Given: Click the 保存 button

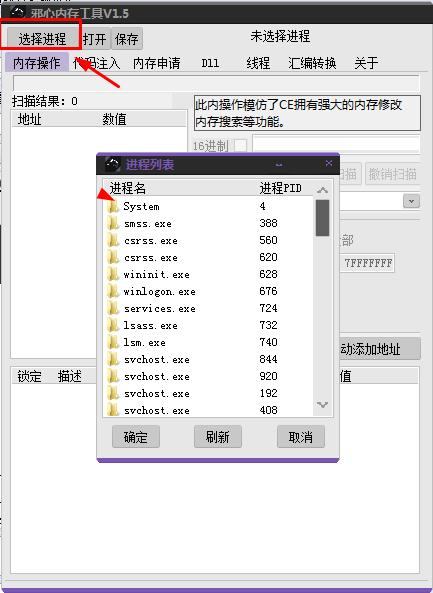Looking at the screenshot, I should click(x=127, y=39).
